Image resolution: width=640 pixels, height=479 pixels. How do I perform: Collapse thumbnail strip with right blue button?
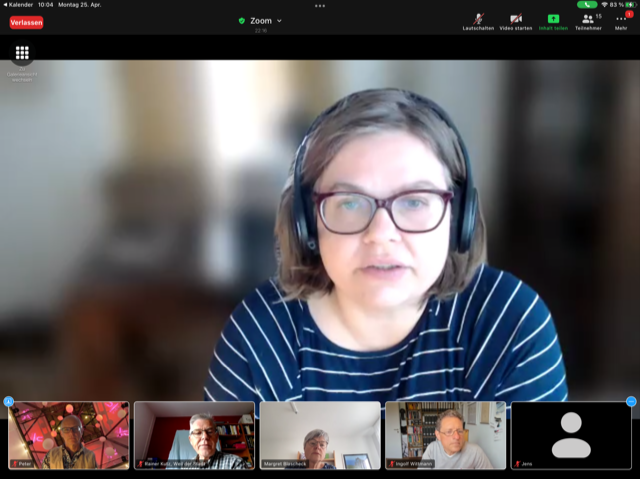(x=631, y=401)
